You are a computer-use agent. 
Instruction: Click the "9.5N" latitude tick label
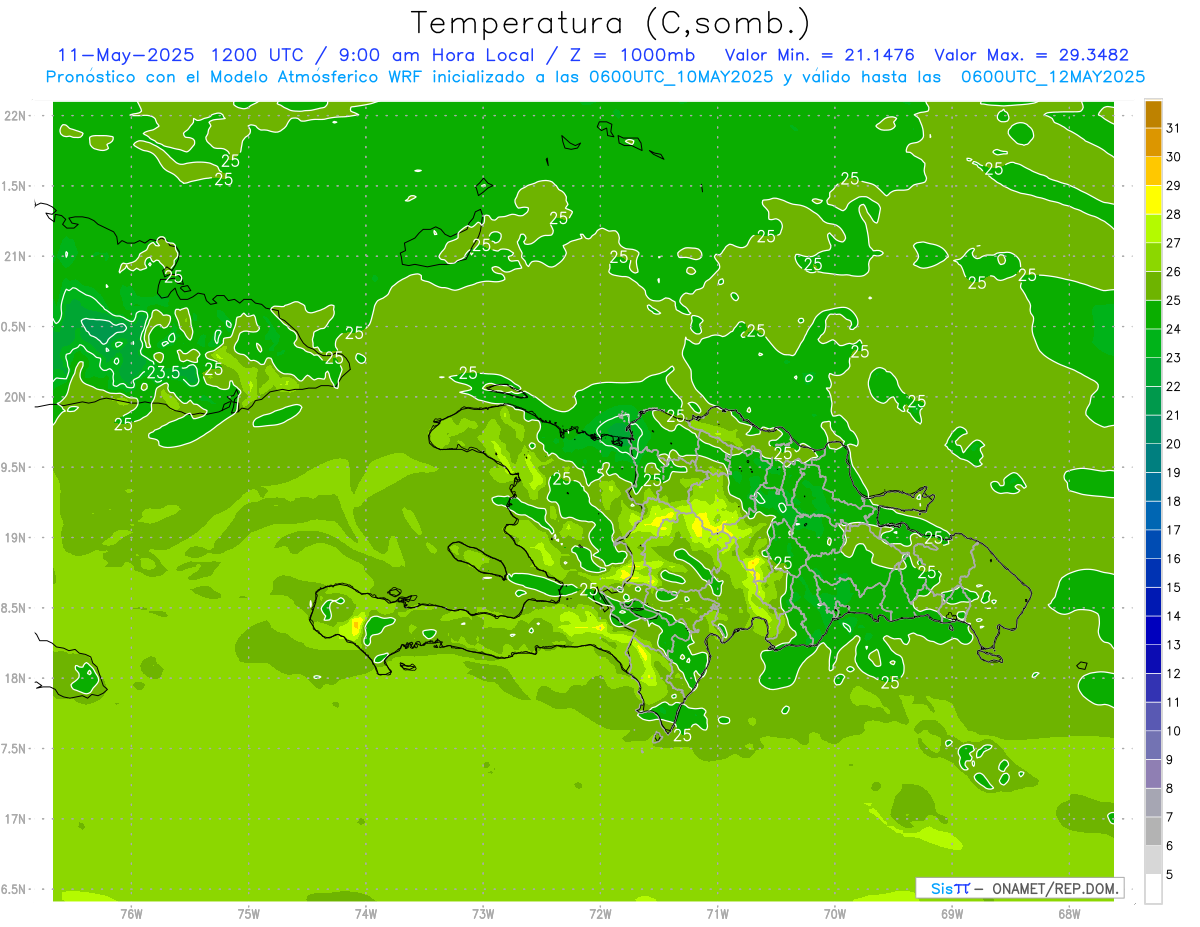(14, 467)
